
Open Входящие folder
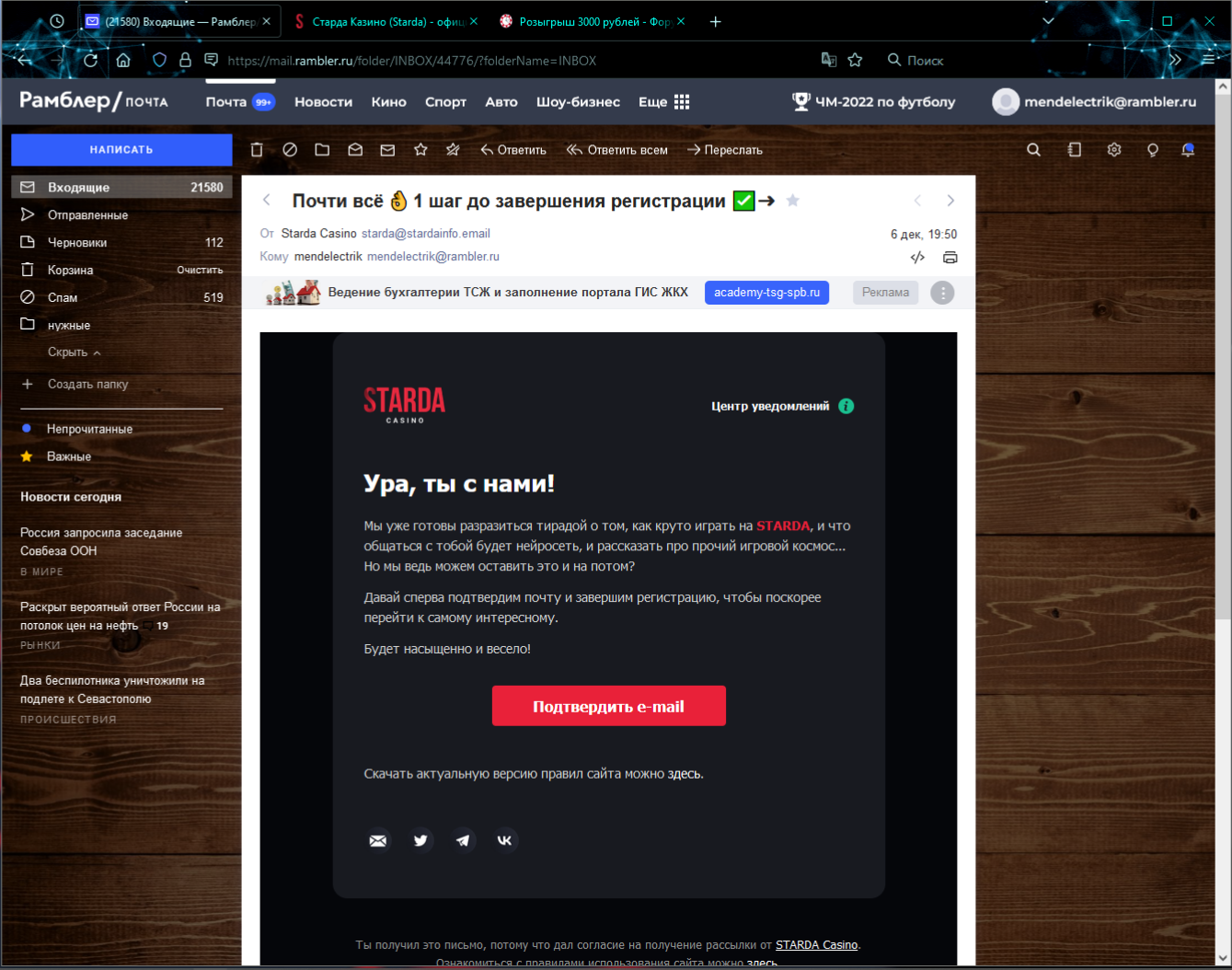point(121,187)
